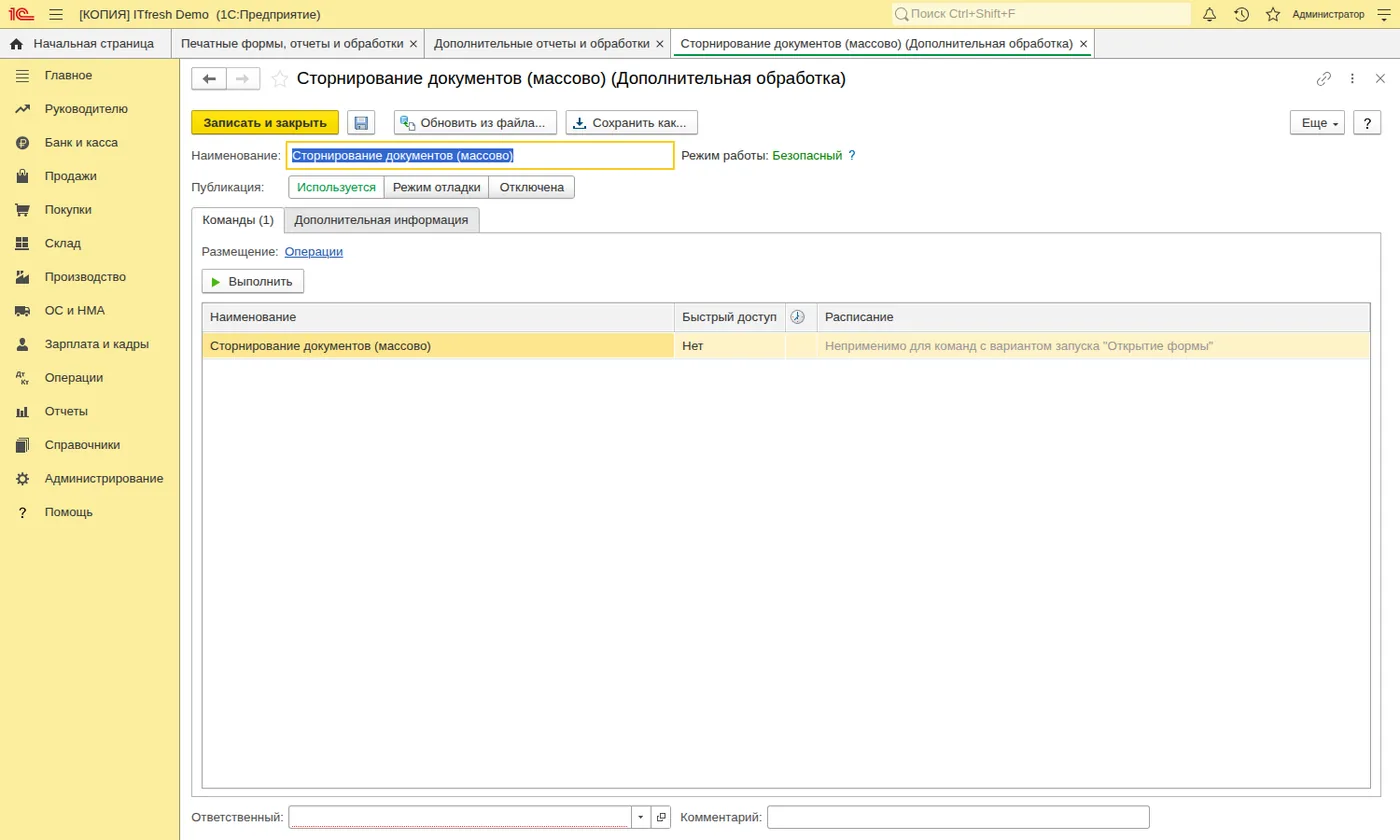Add this form to favorites star
The height and width of the screenshot is (840, 1400).
pos(280,79)
